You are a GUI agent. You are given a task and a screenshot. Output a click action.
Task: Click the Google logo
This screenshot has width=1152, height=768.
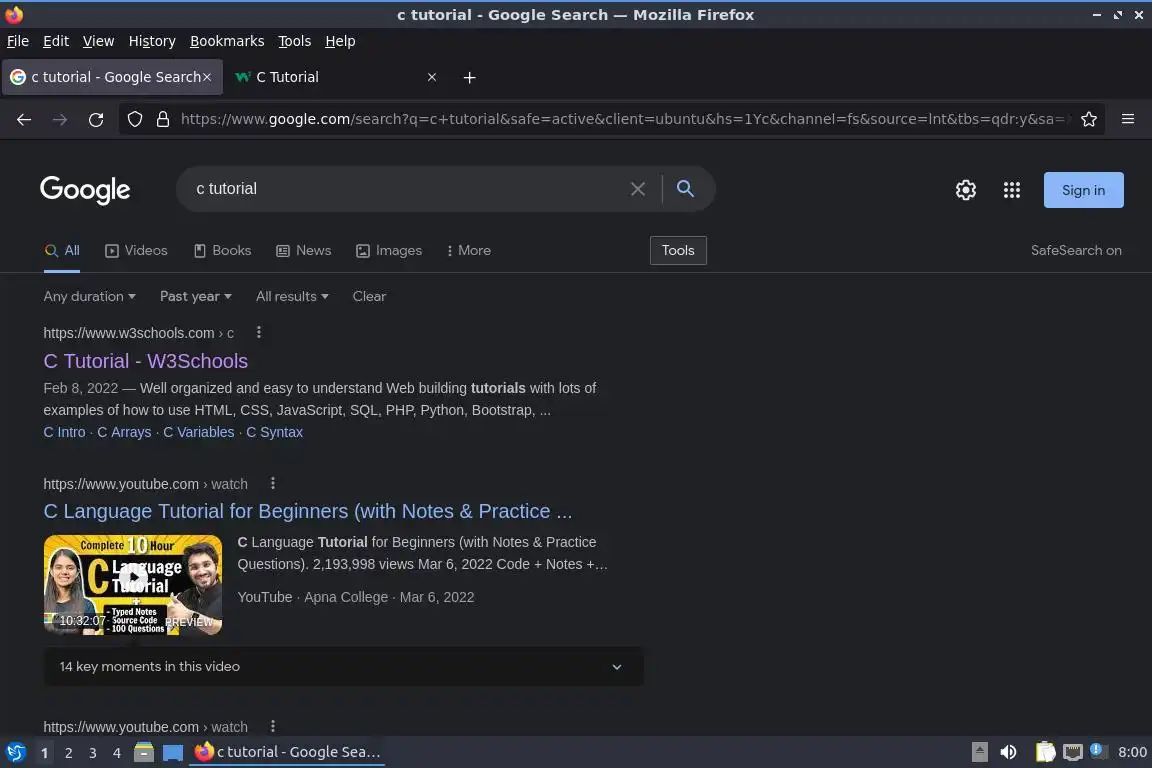[x=85, y=190]
